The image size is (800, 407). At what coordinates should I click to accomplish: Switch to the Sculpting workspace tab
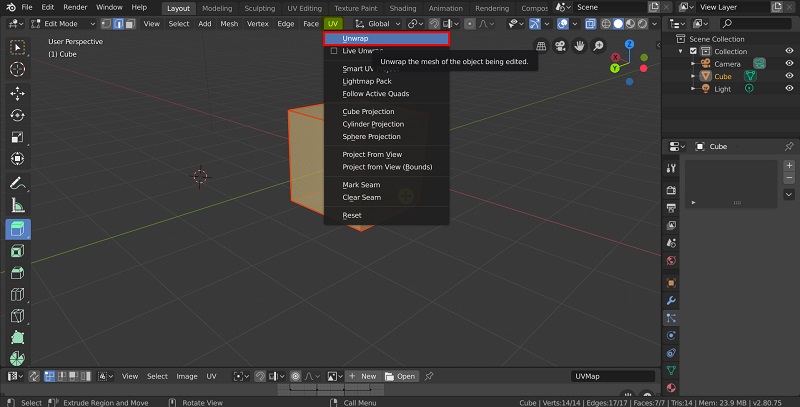coord(259,8)
